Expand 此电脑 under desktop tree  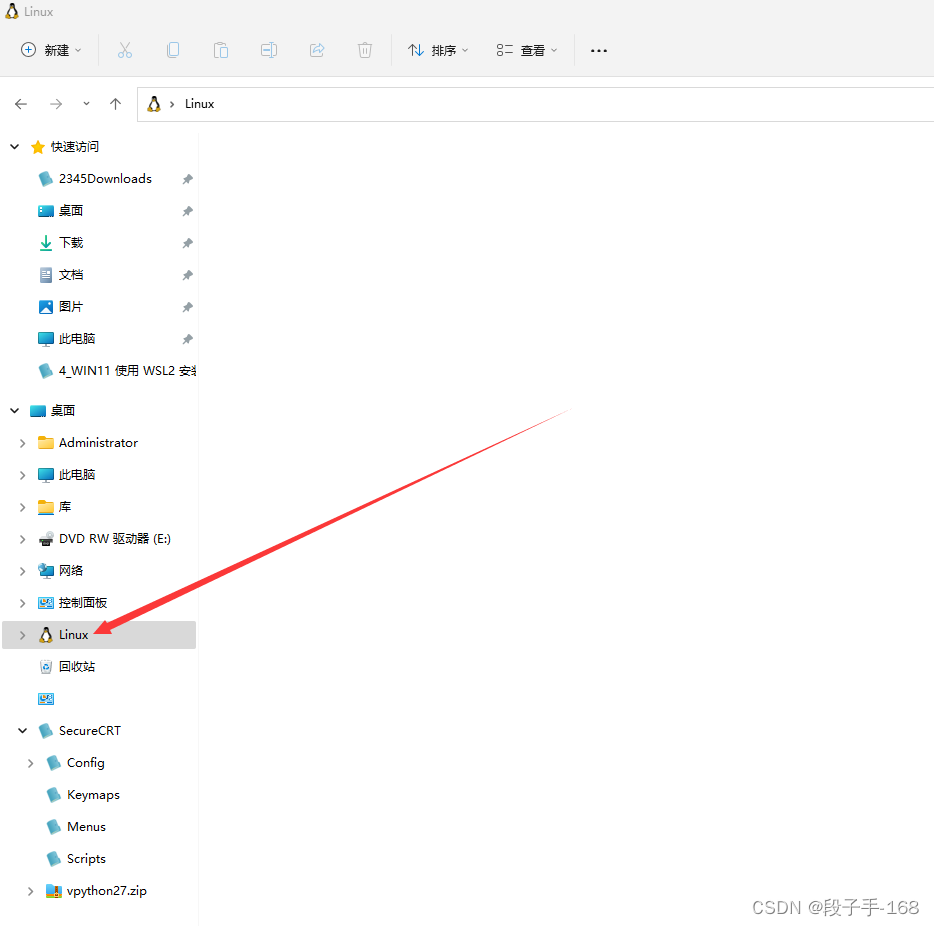click(23, 475)
